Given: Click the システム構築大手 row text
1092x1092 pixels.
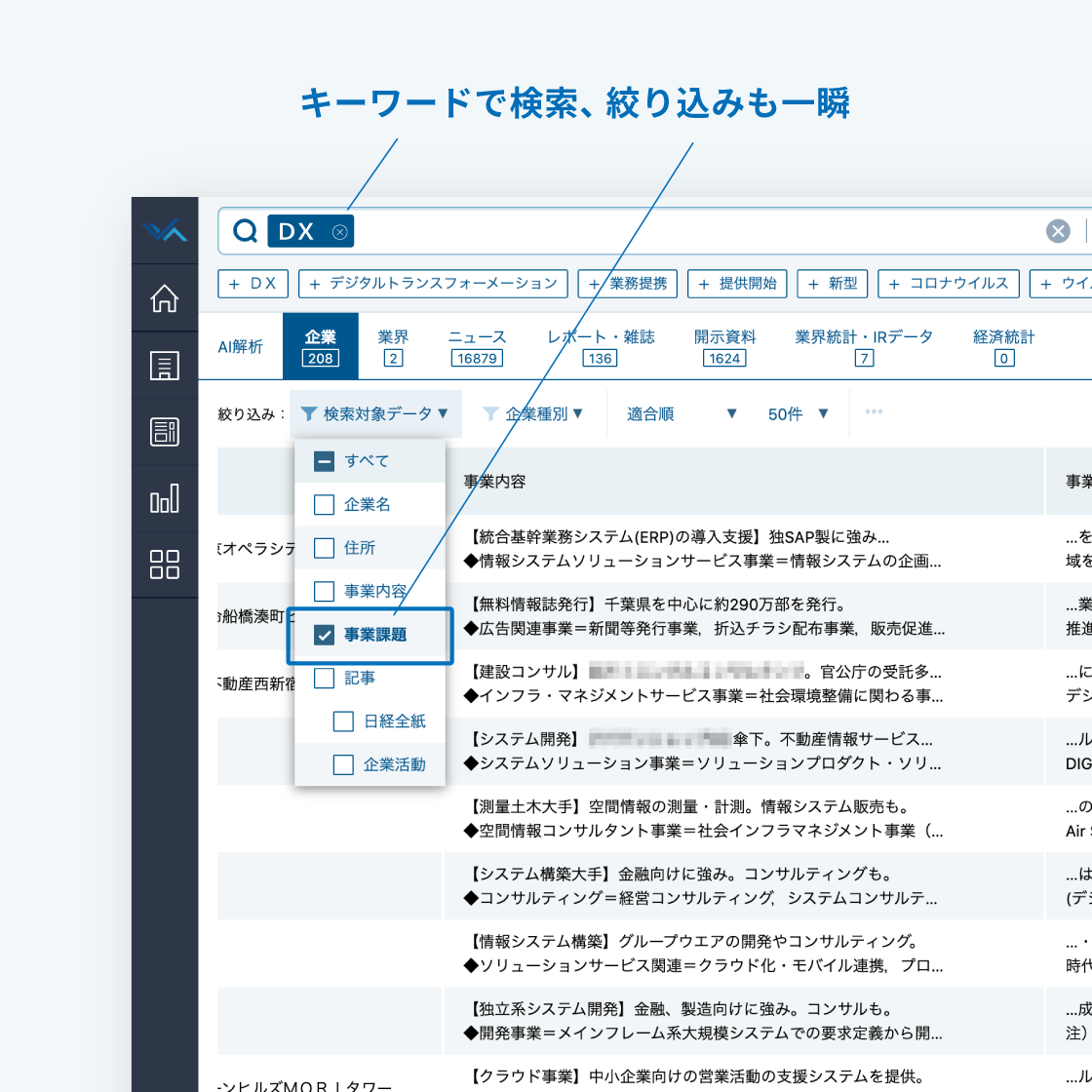Looking at the screenshot, I should click(701, 886).
